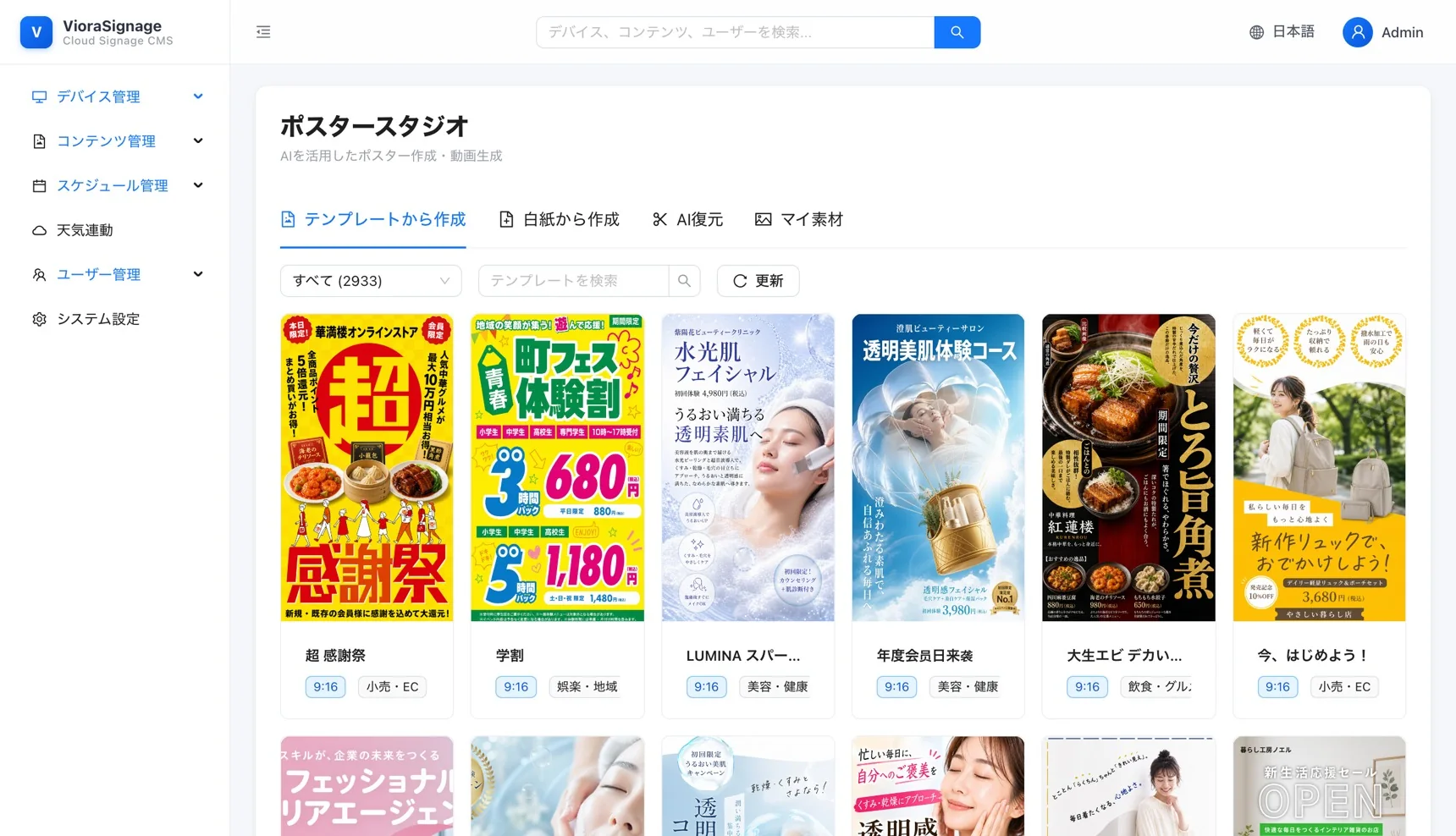
Task: Switch to the 白紙から作成 tab
Action: pos(560,219)
